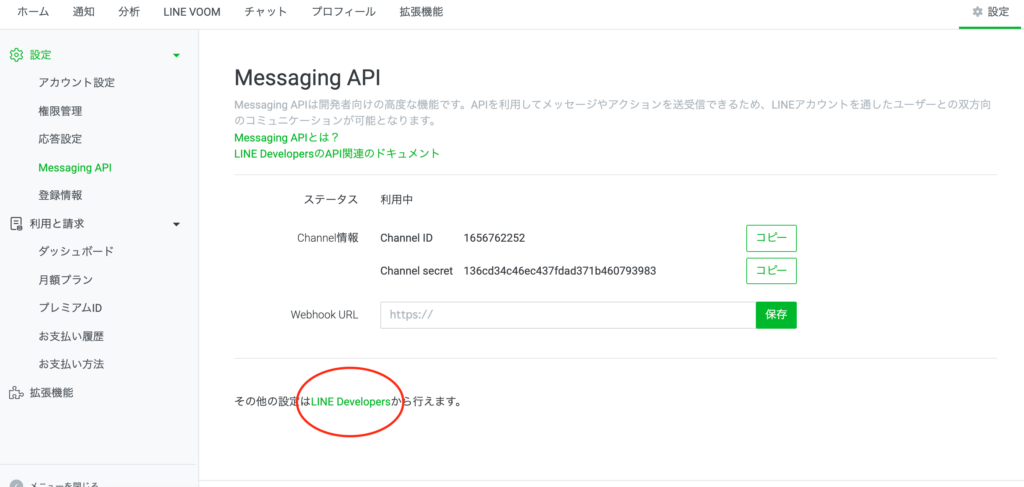
Task: Open 月額プラン in the sidebar
Action: click(65, 280)
